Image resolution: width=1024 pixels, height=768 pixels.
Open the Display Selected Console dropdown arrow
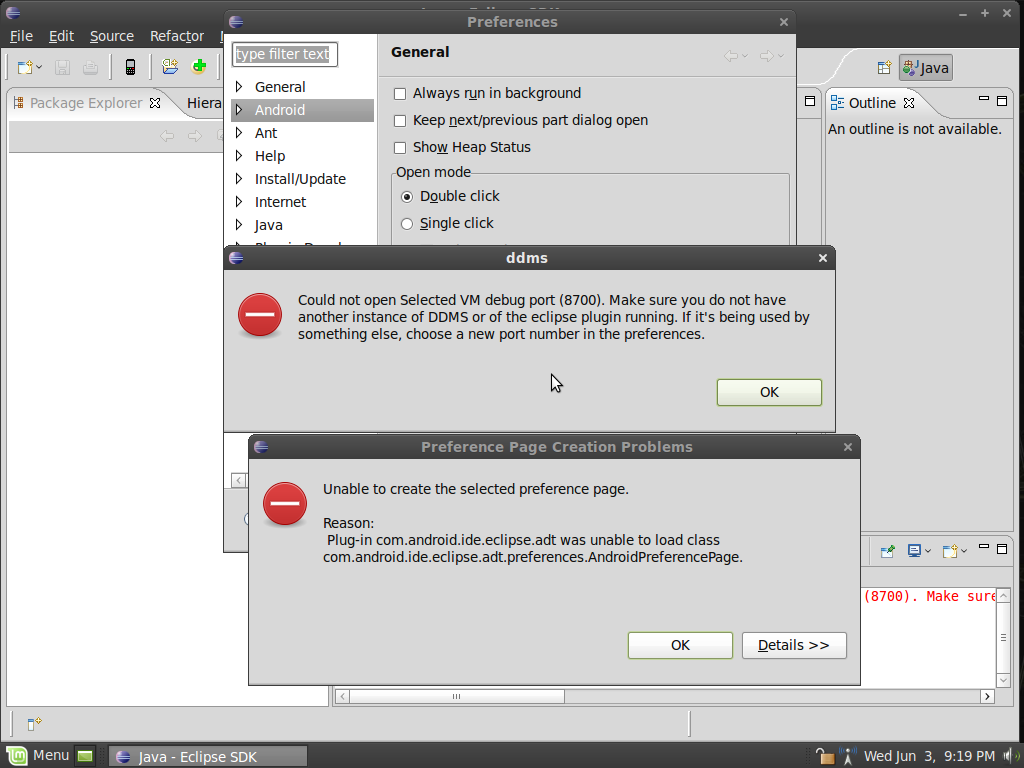click(927, 552)
